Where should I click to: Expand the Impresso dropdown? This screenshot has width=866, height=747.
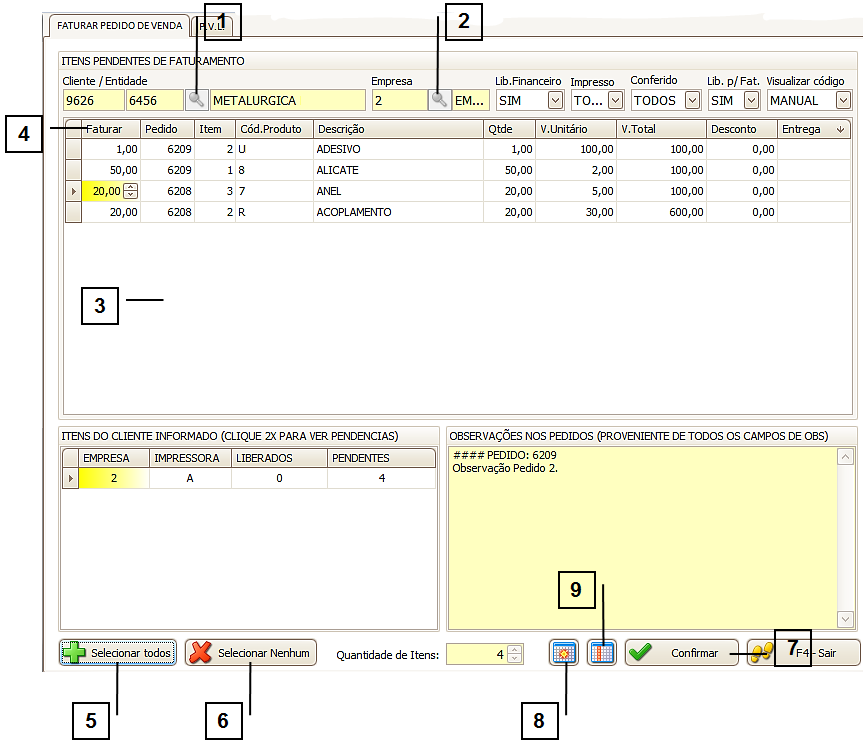615,100
